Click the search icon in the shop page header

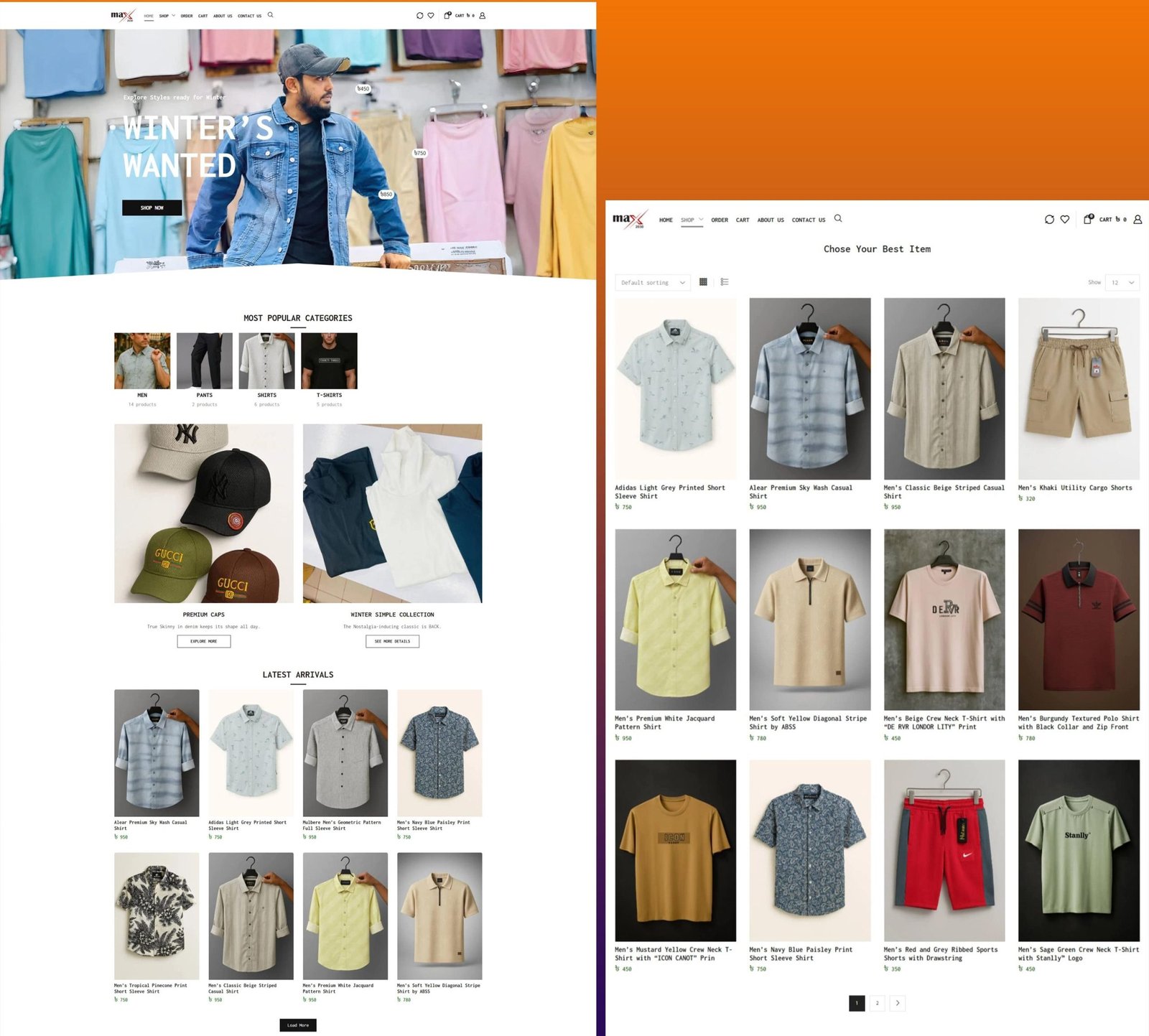pyautogui.click(x=837, y=218)
